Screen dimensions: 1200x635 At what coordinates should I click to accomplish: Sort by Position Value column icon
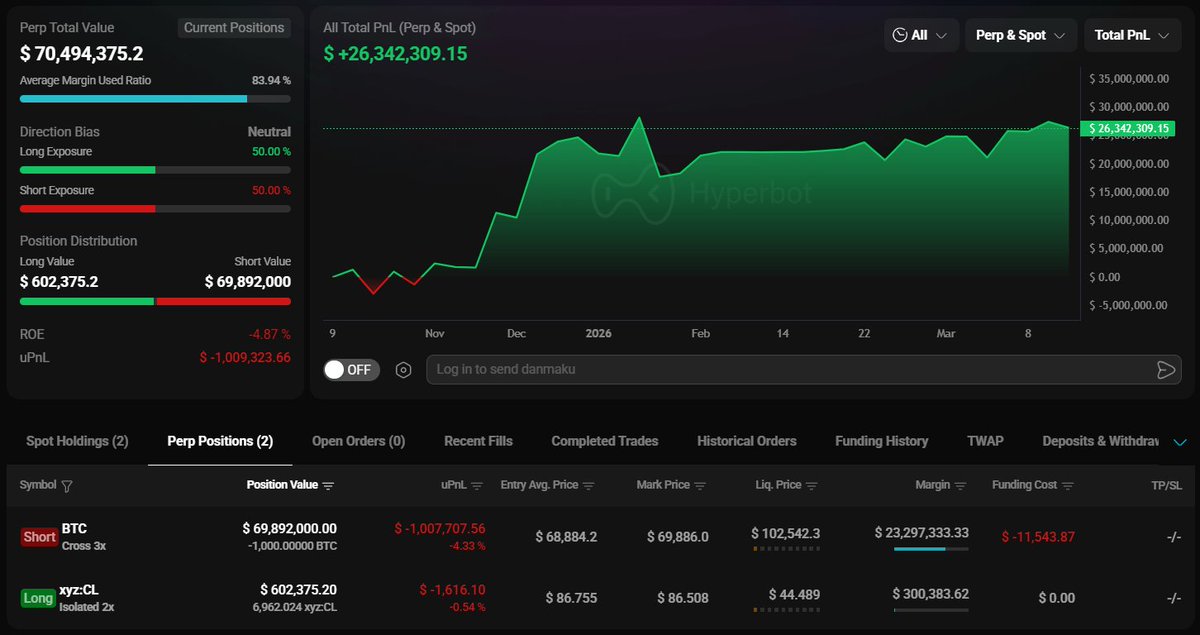(328, 486)
